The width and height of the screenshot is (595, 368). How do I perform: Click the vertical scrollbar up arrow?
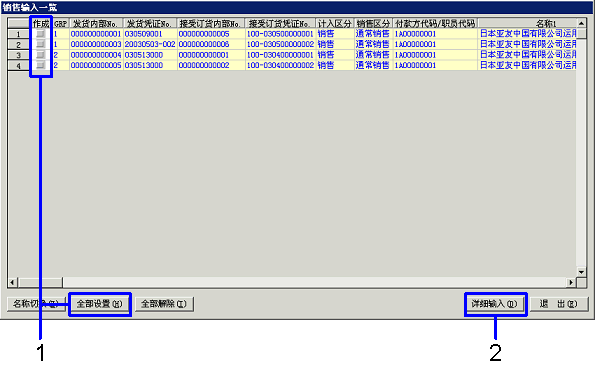581,23
